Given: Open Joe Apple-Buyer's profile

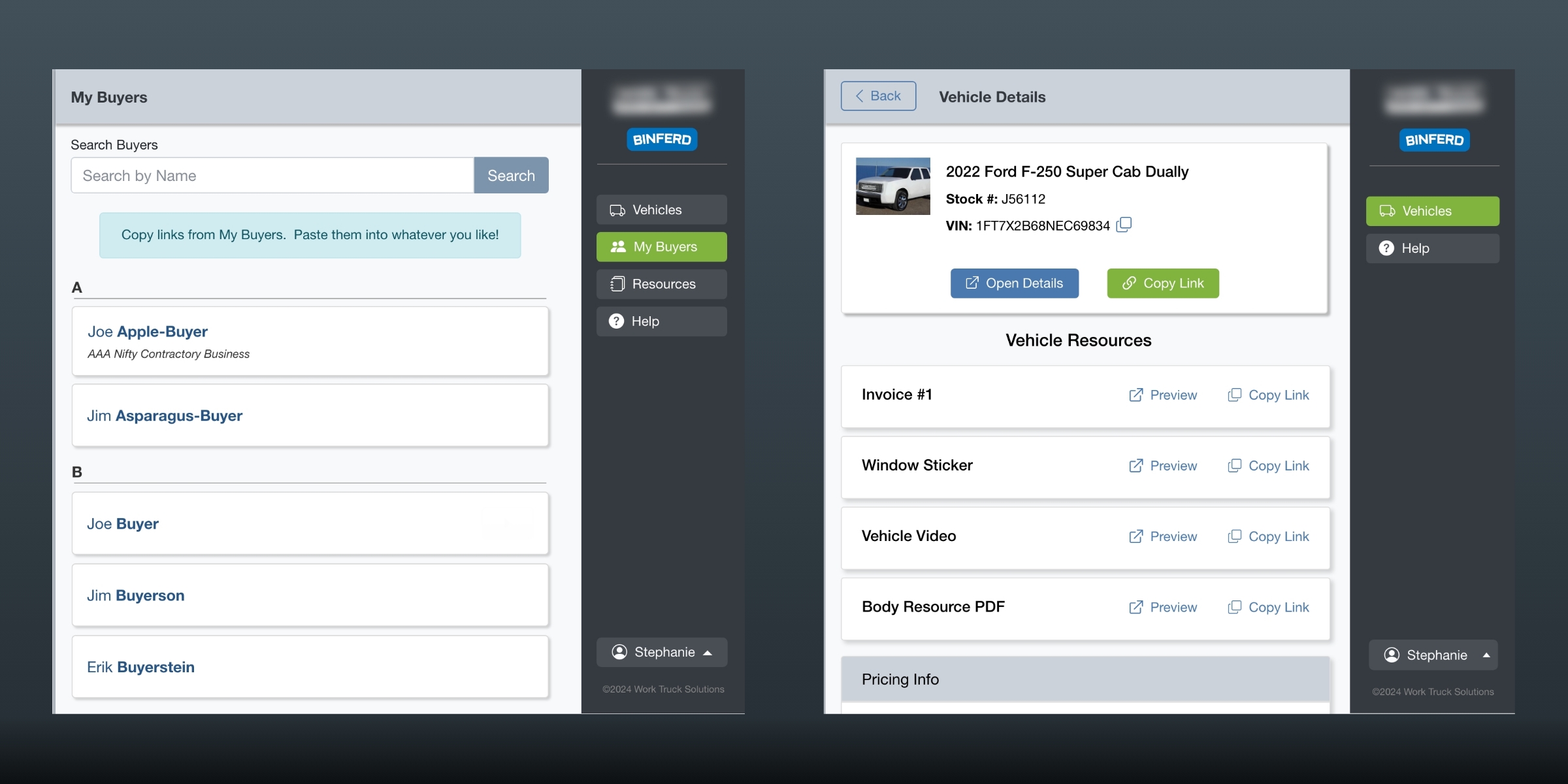Looking at the screenshot, I should (148, 331).
